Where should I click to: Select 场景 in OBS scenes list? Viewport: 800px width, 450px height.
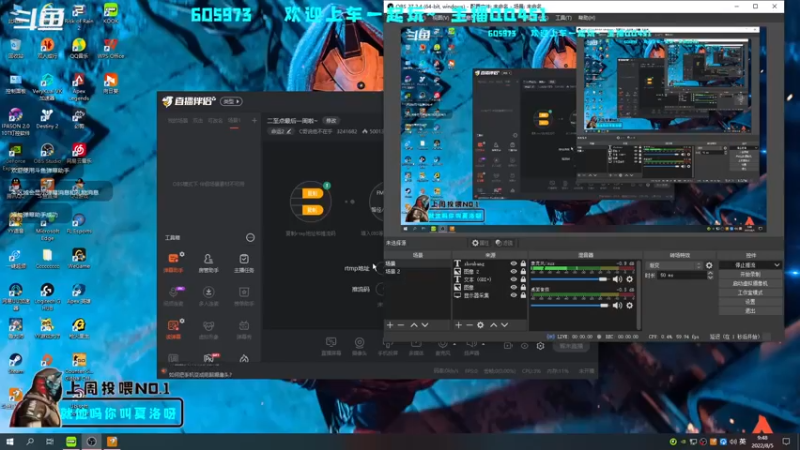(x=417, y=264)
